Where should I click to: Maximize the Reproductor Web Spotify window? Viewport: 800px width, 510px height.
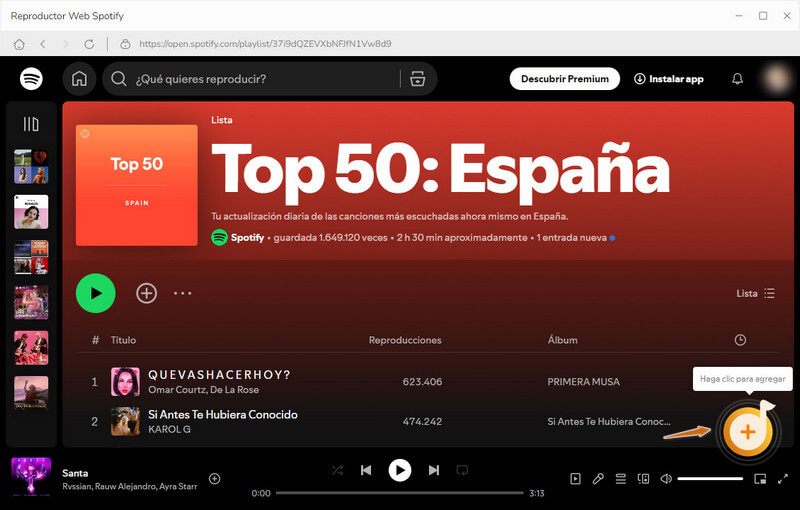coord(763,16)
